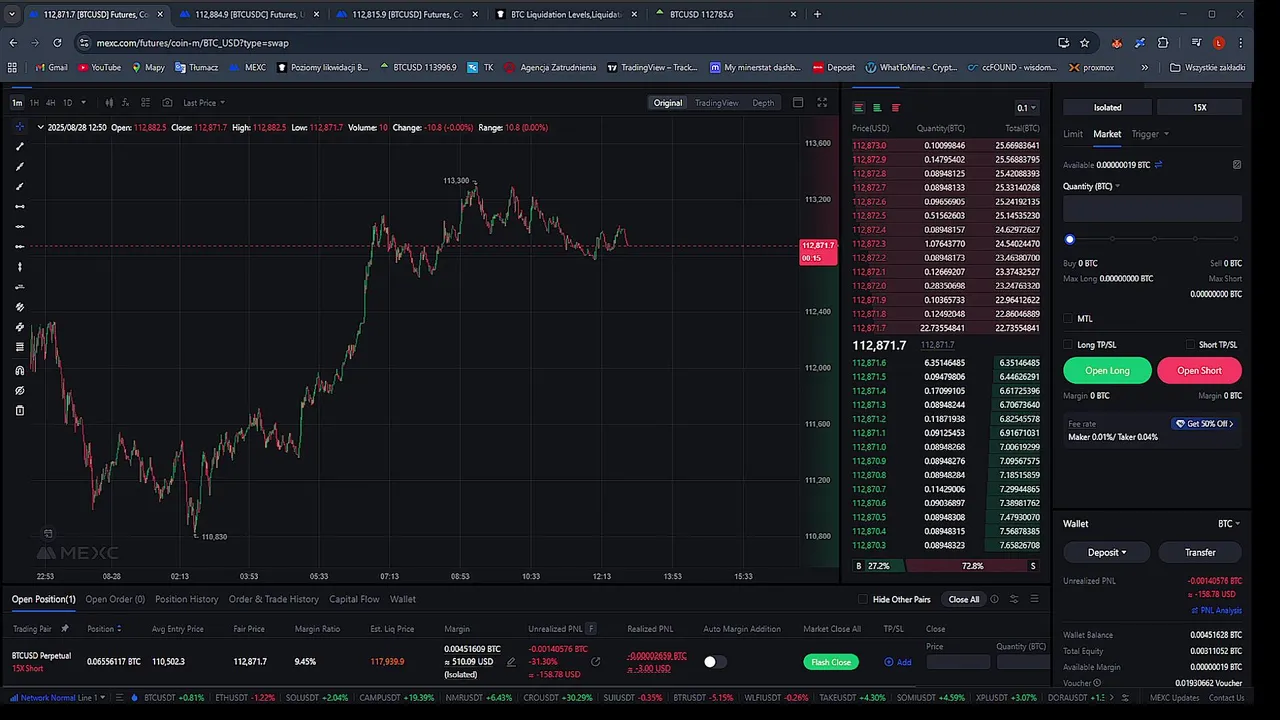Click Close All button
Image resolution: width=1280 pixels, height=720 pixels.
[964, 599]
